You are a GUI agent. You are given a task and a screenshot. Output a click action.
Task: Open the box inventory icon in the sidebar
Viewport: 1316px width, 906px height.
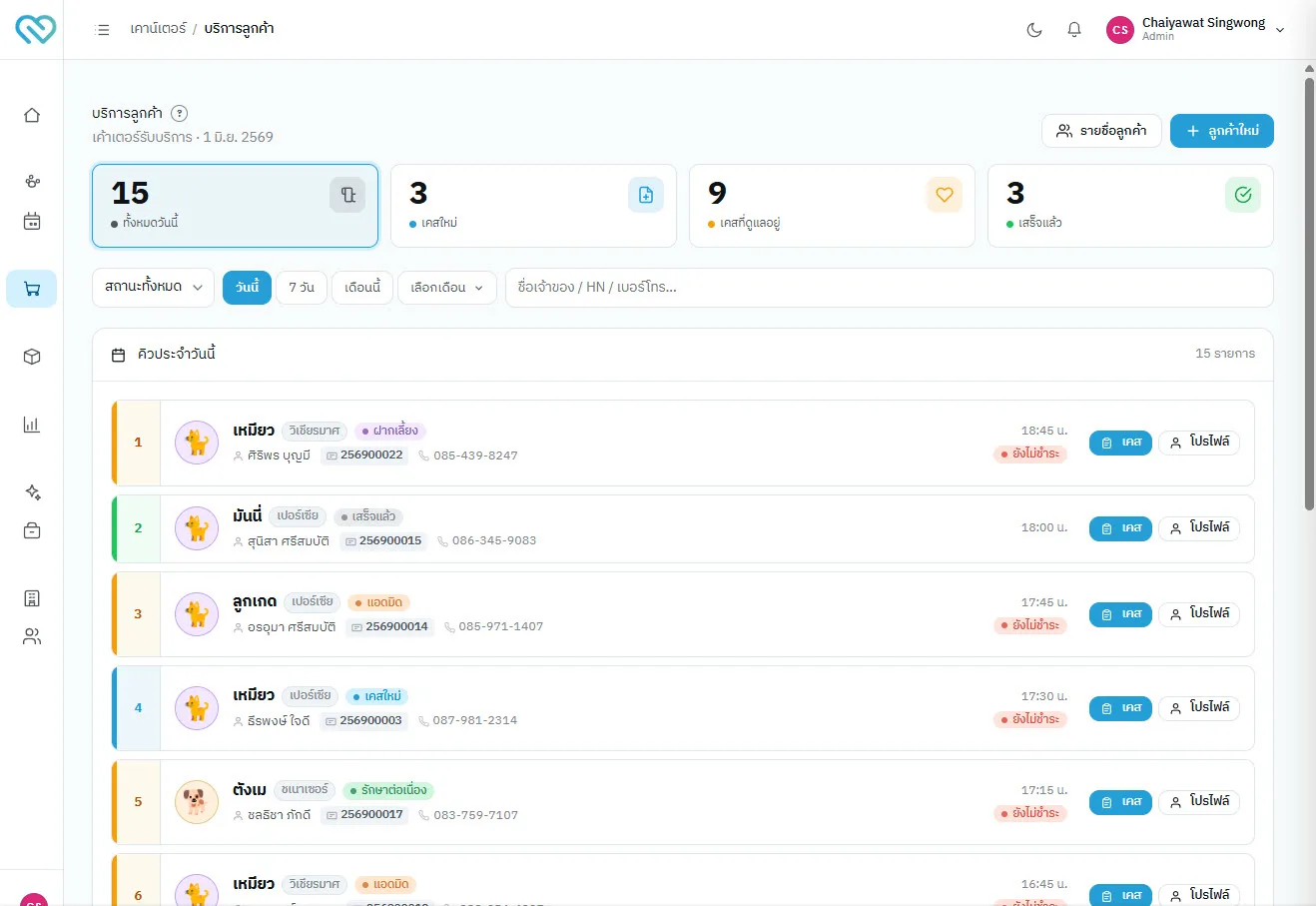(x=32, y=357)
